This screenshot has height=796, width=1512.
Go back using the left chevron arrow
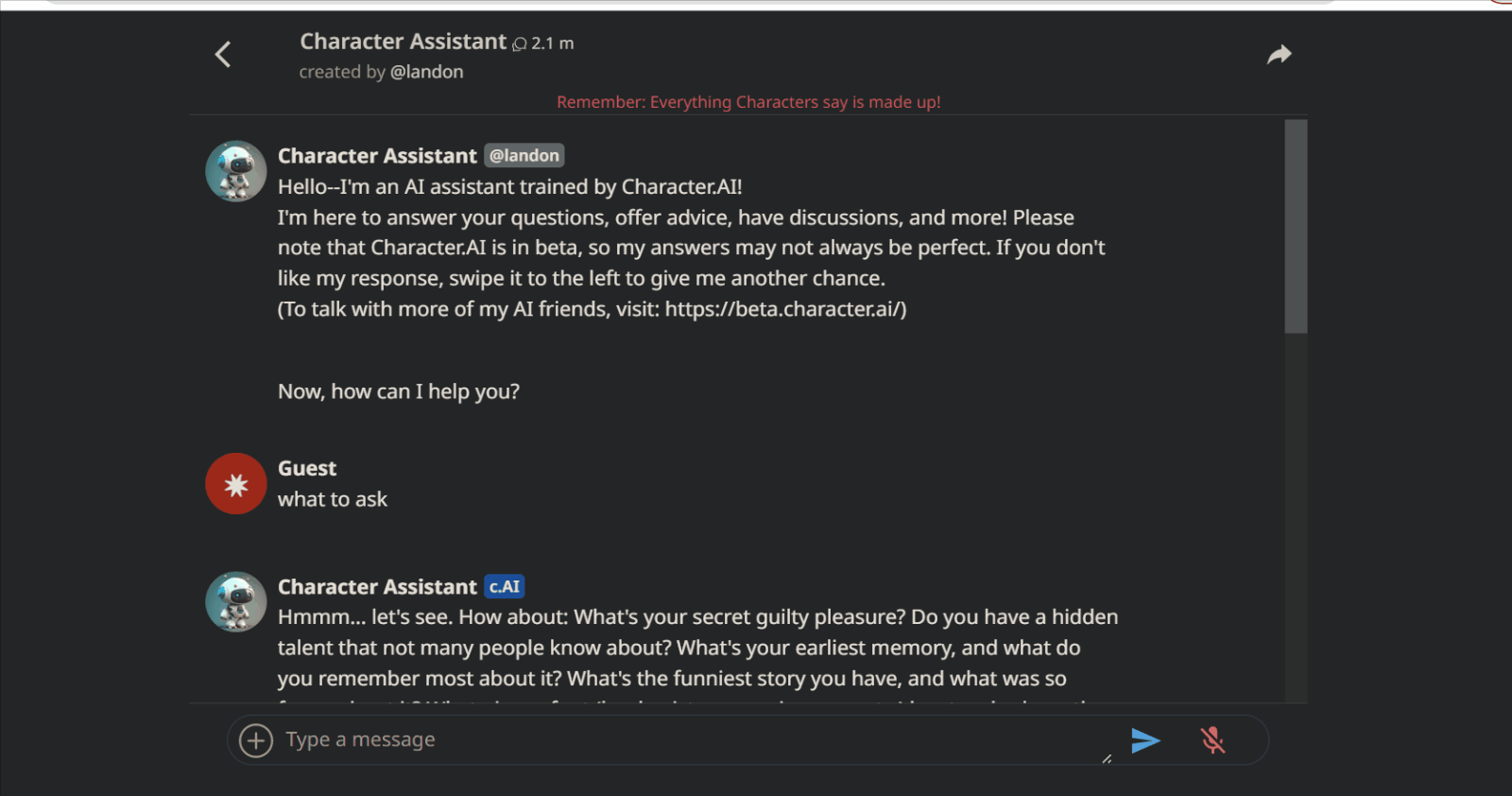[223, 55]
